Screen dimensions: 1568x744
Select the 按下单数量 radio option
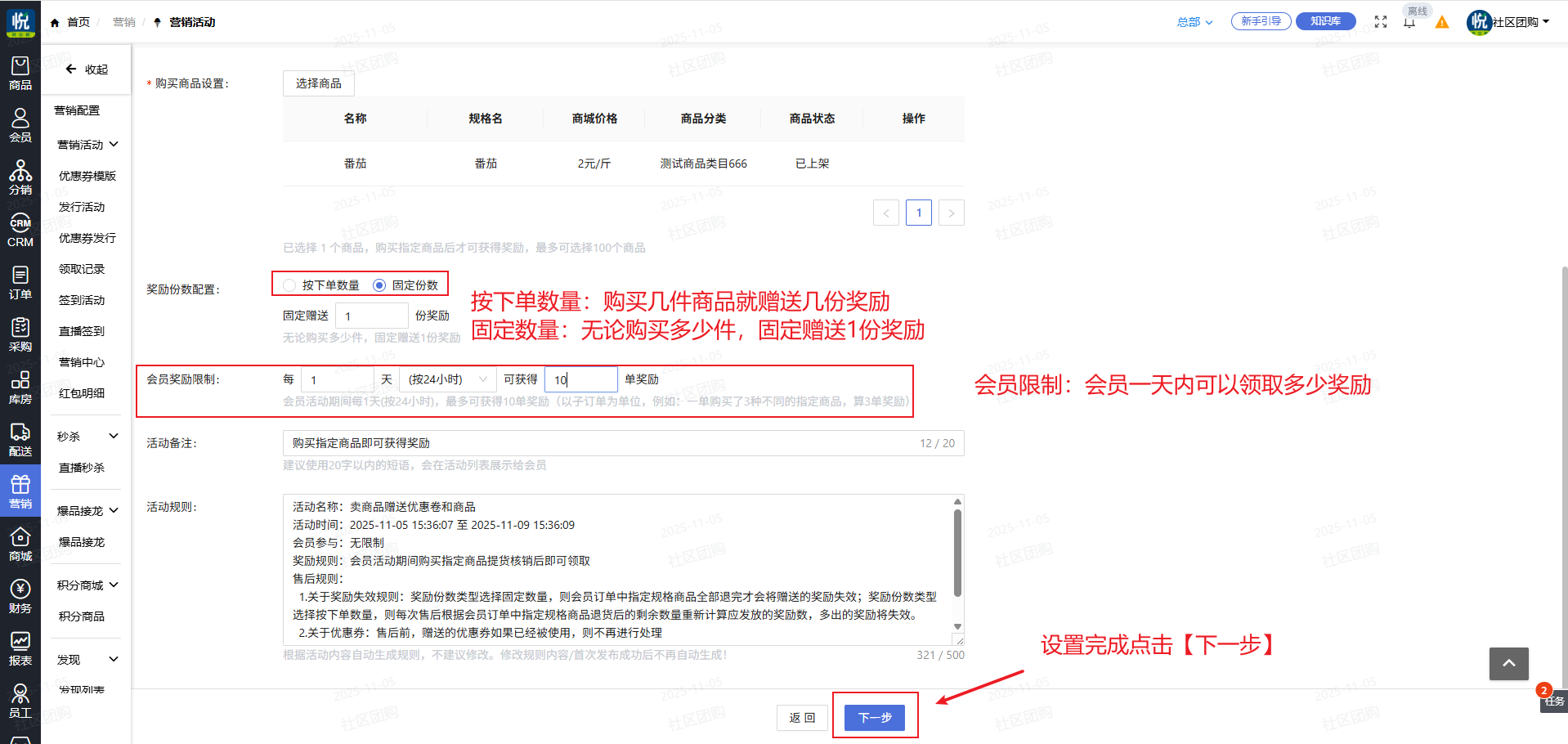tap(289, 285)
